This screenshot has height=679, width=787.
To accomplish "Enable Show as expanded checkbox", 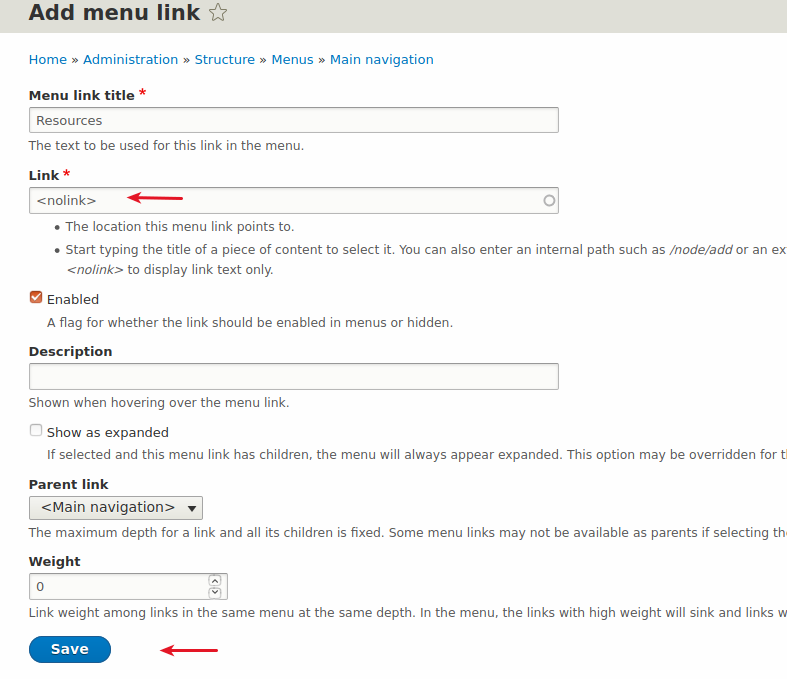I will (x=36, y=431).
